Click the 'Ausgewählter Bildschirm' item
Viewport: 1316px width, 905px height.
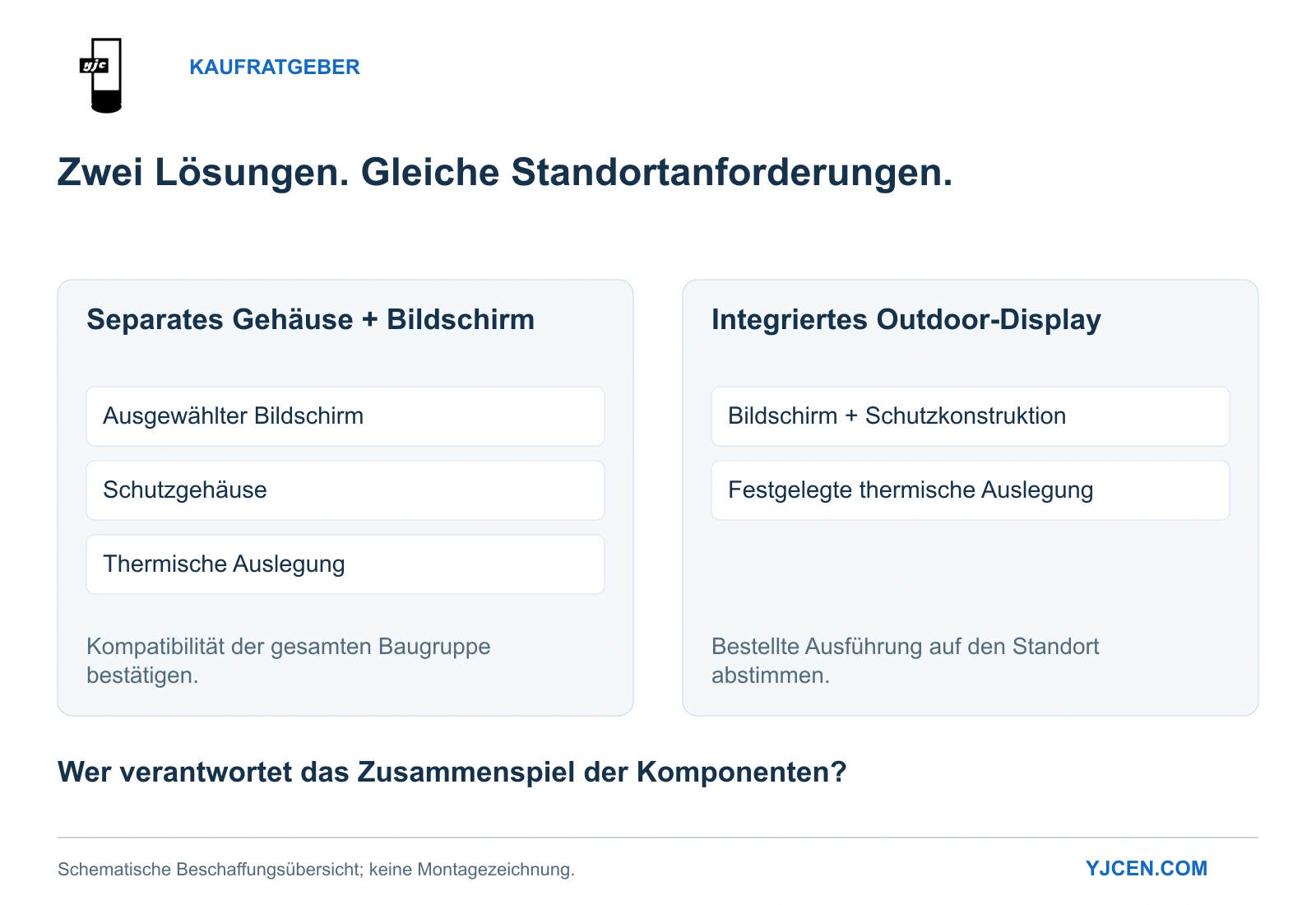pyautogui.click(x=345, y=416)
